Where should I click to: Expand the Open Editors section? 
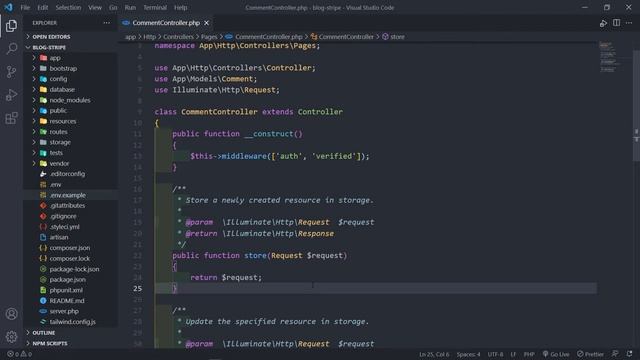point(51,37)
